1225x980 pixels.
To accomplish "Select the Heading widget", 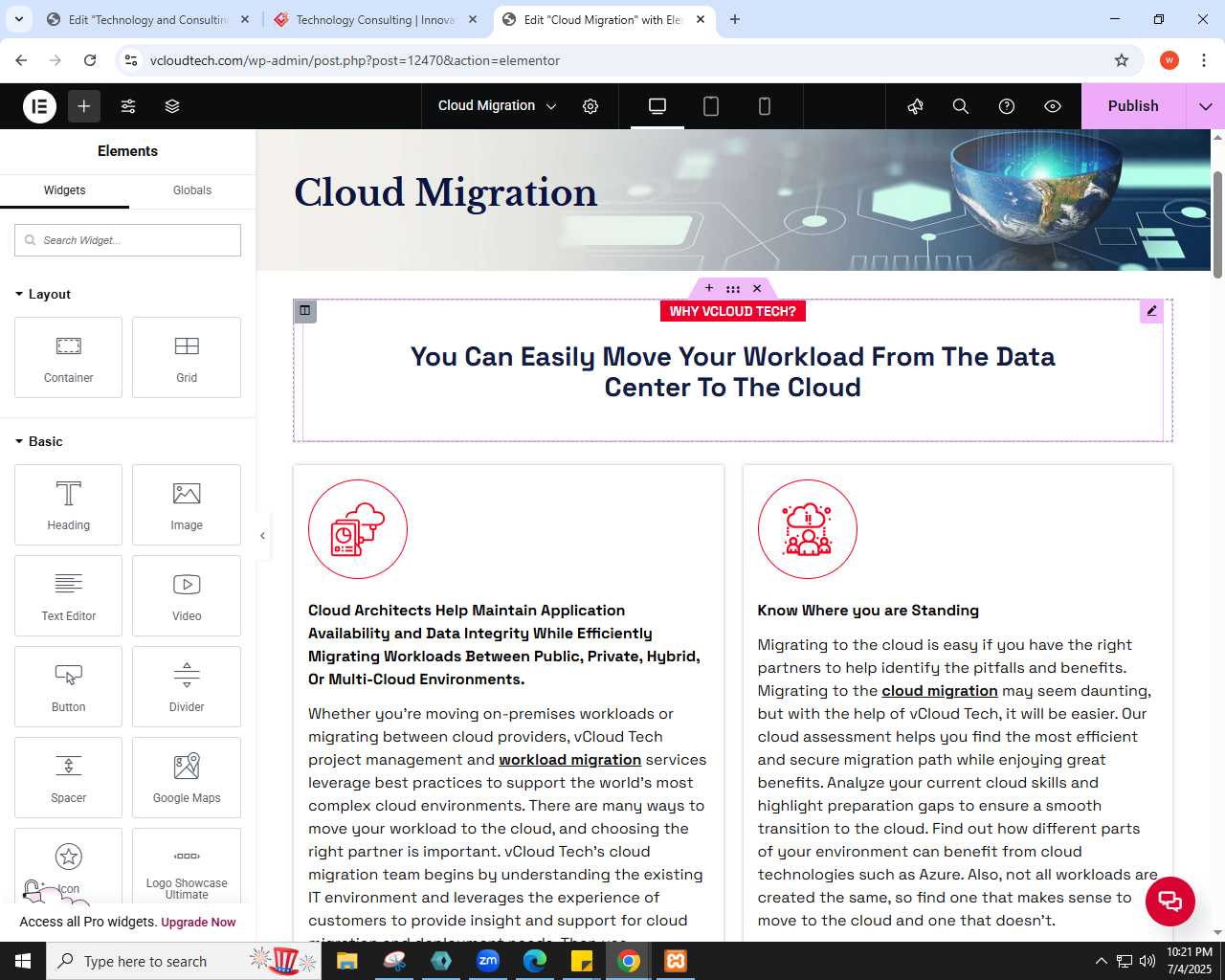I will (x=68, y=504).
